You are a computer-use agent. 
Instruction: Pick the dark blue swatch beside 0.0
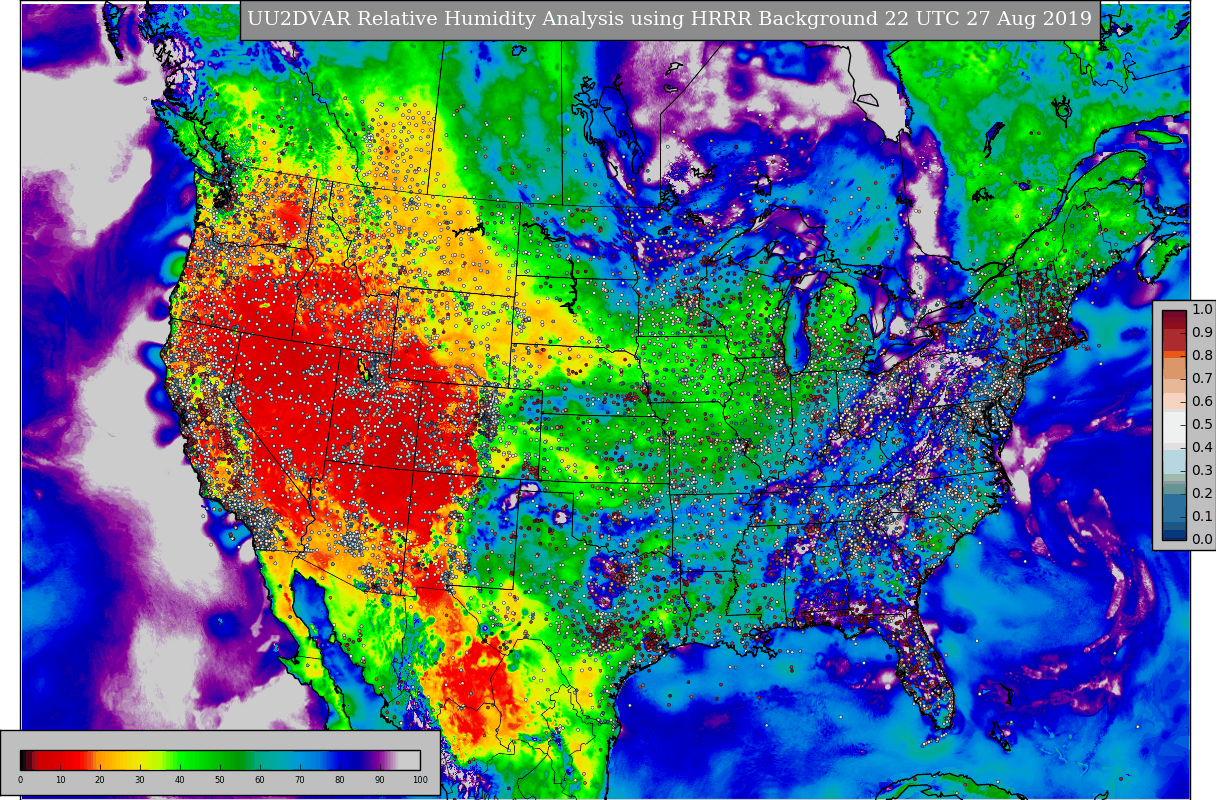click(1174, 534)
